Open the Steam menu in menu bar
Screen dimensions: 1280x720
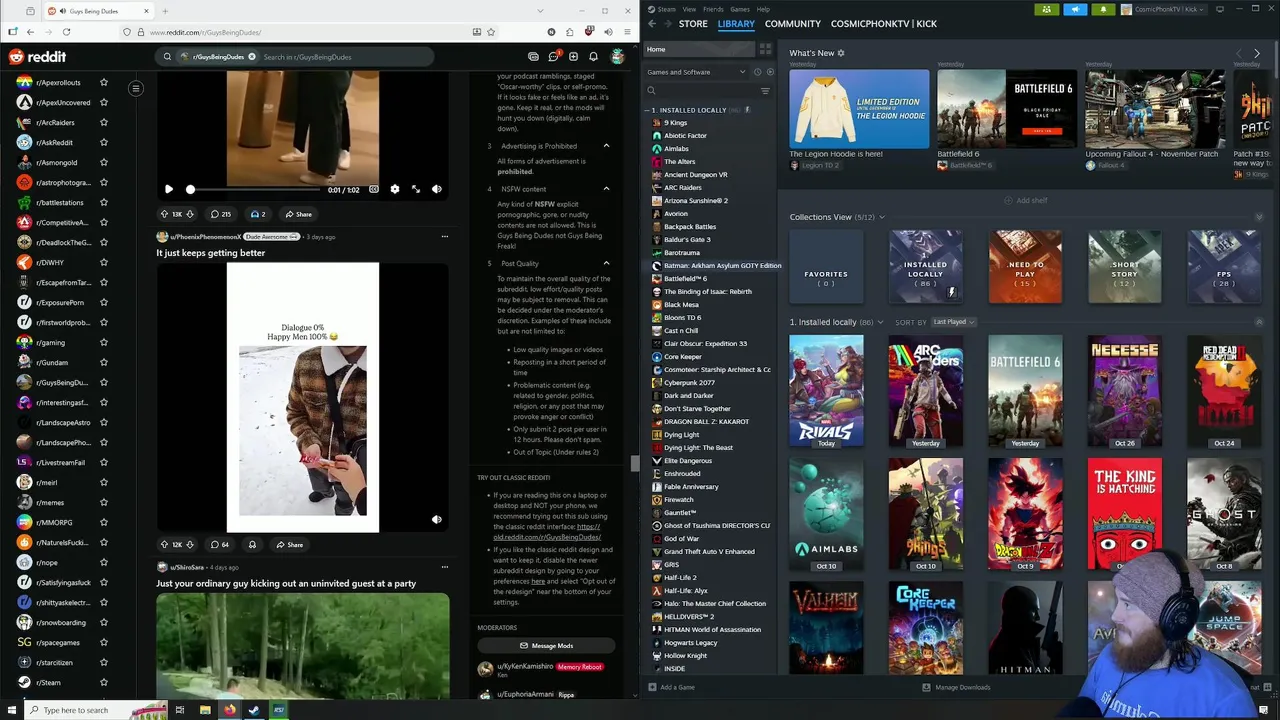click(666, 9)
